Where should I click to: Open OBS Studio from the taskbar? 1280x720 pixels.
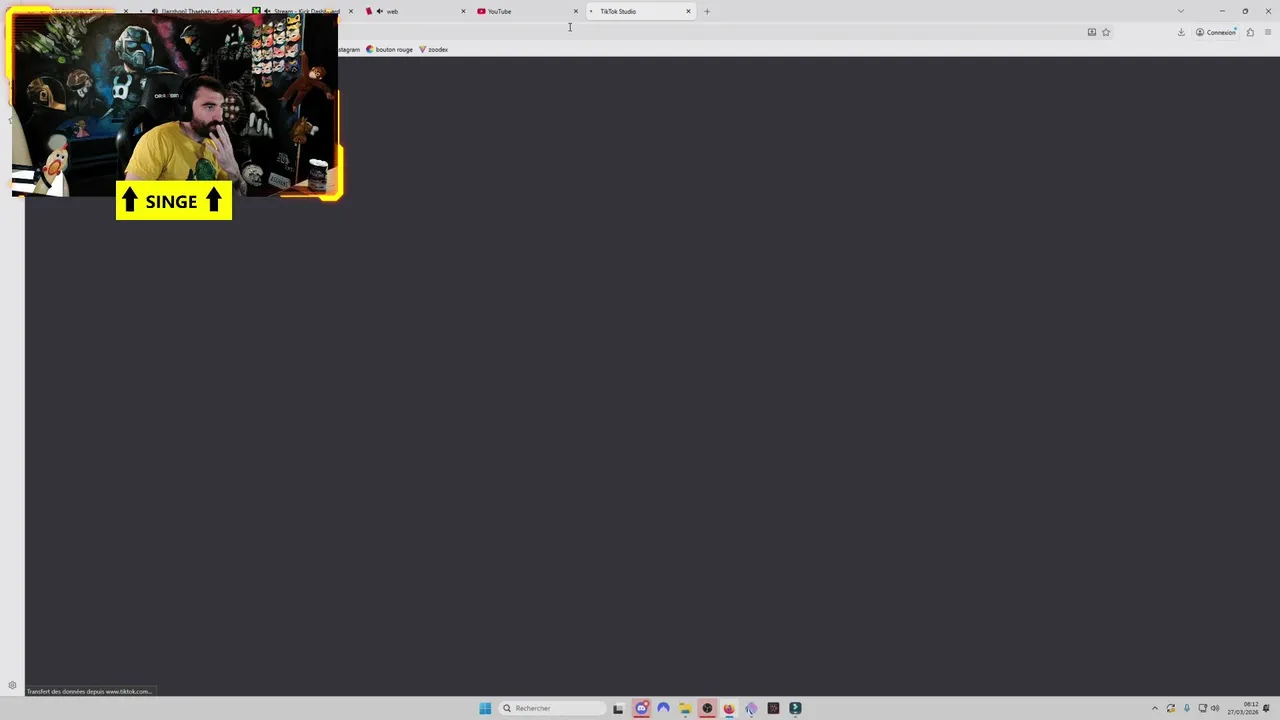pyautogui.click(x=707, y=708)
